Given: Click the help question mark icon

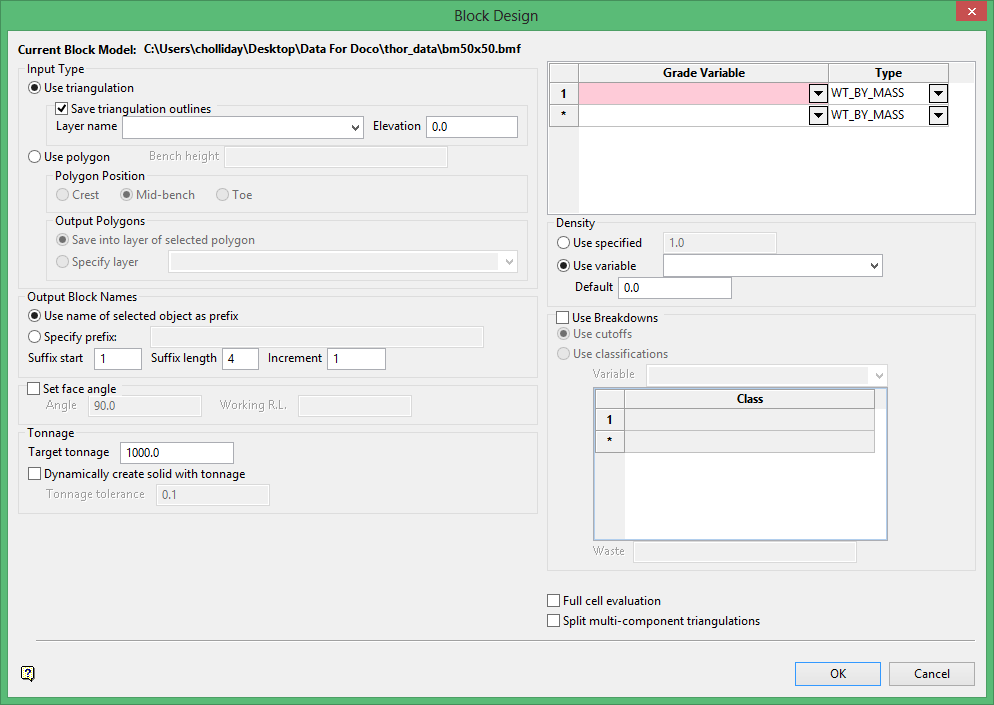Looking at the screenshot, I should point(28,673).
